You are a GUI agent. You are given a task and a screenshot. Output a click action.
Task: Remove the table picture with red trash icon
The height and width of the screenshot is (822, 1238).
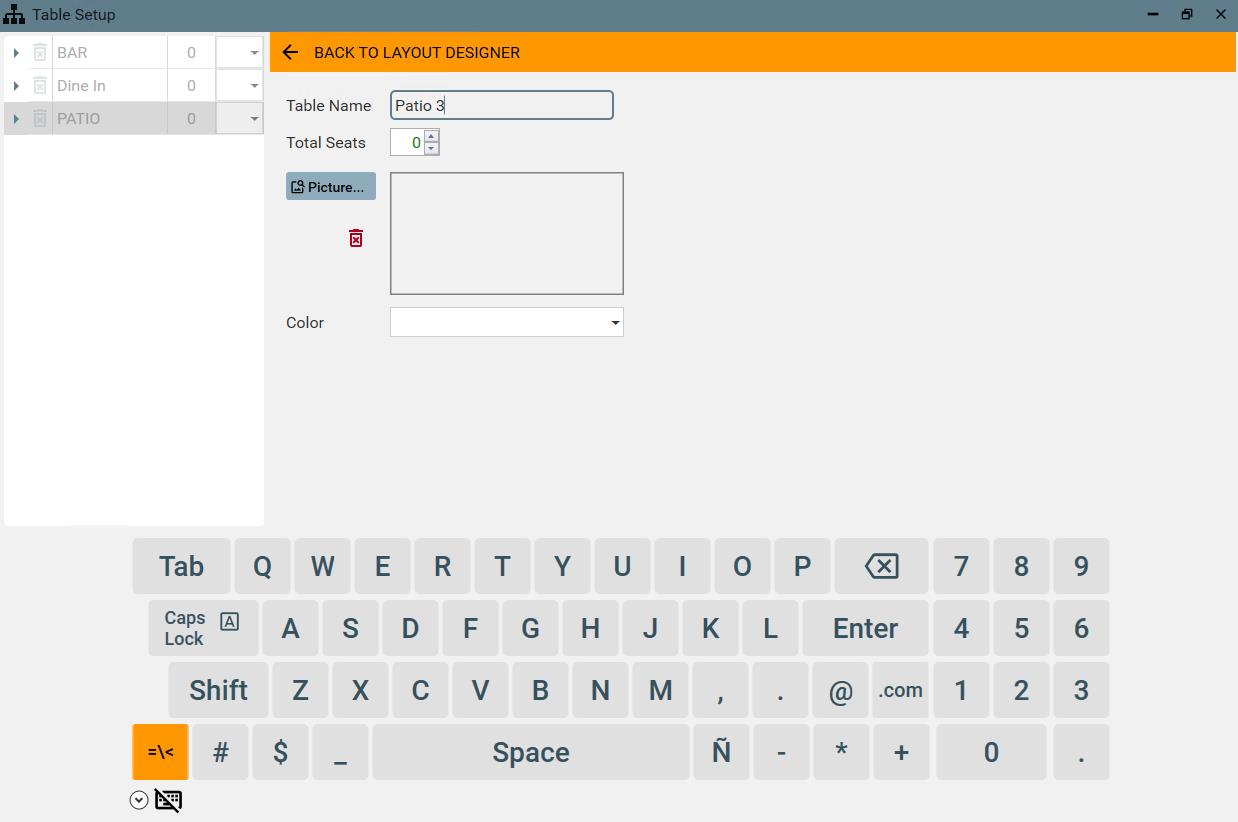(356, 238)
